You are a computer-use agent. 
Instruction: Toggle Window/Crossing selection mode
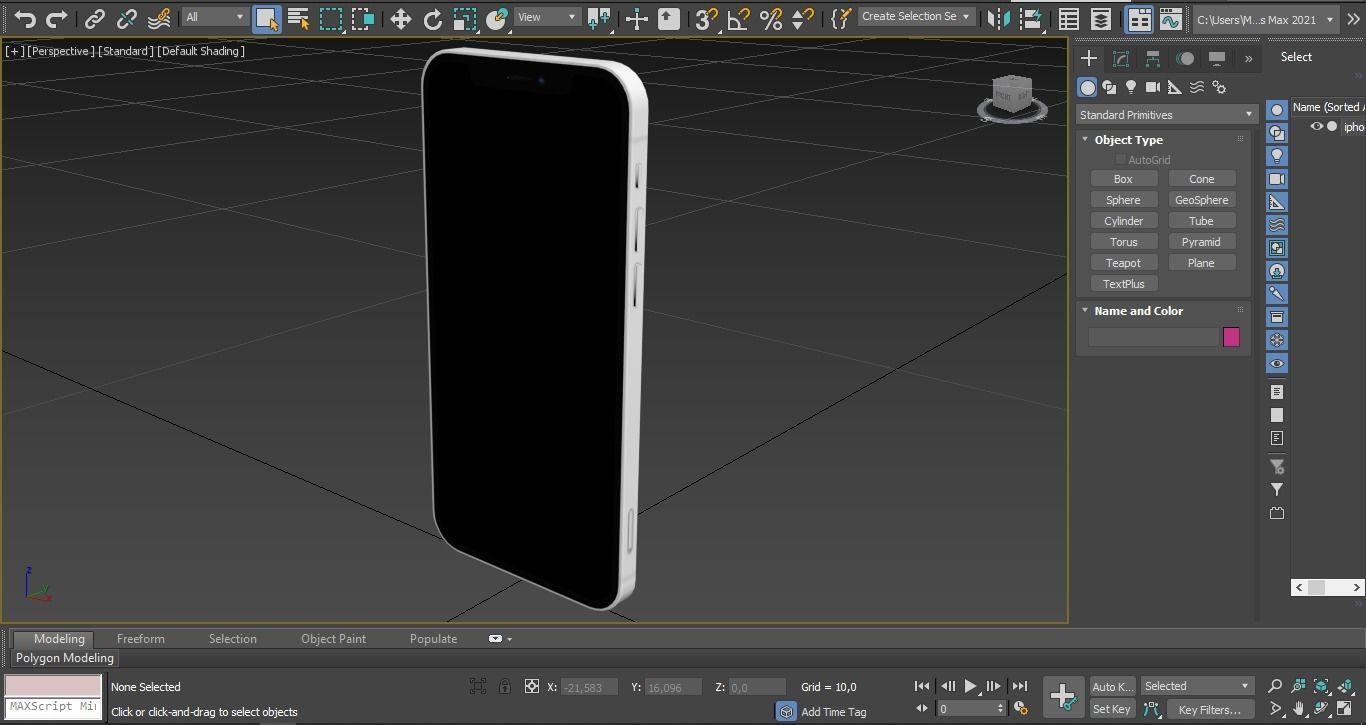click(363, 18)
